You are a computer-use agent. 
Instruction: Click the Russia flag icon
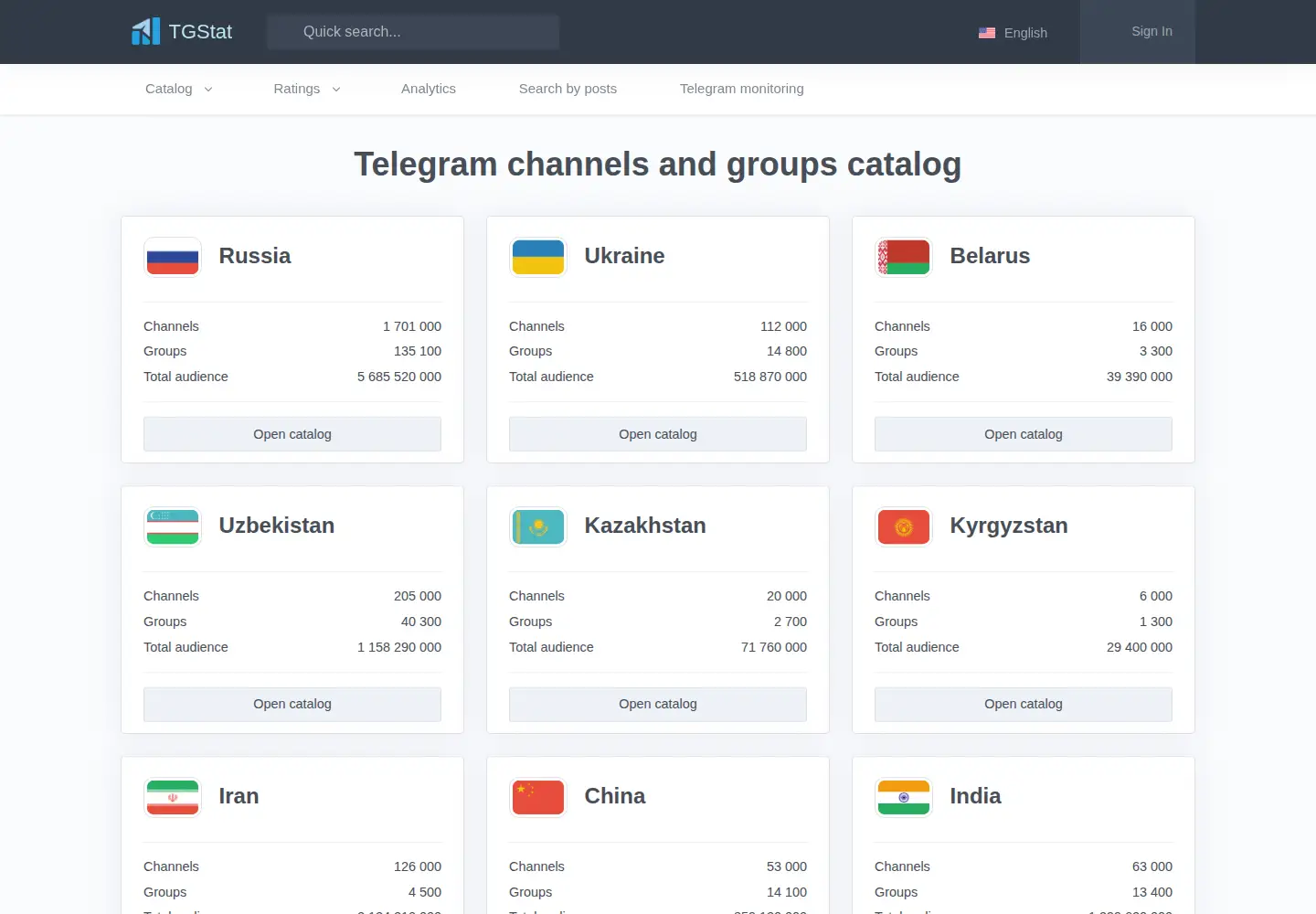(x=173, y=257)
